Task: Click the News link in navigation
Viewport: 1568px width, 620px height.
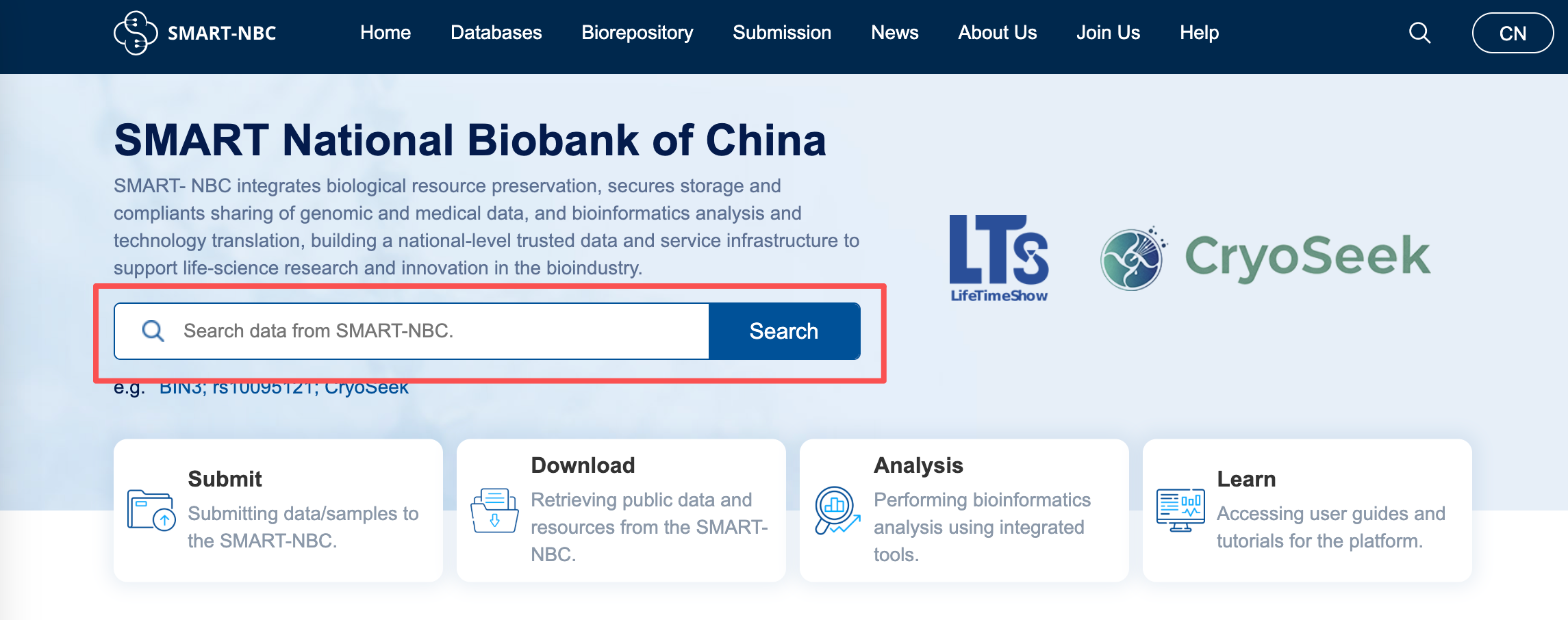Action: [894, 33]
